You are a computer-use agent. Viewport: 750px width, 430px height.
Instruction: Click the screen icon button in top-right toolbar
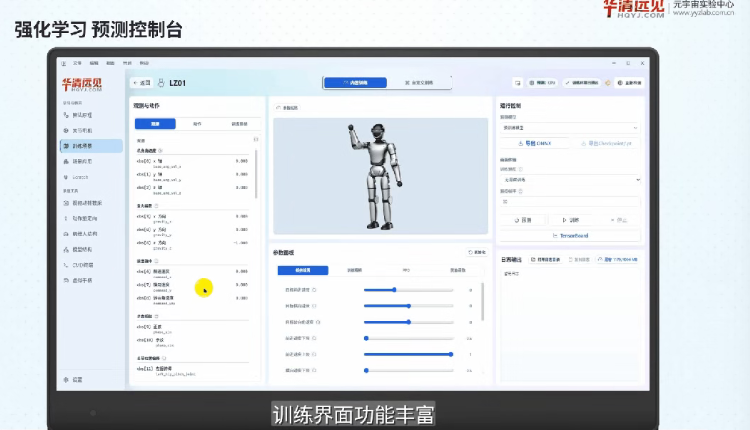518,83
